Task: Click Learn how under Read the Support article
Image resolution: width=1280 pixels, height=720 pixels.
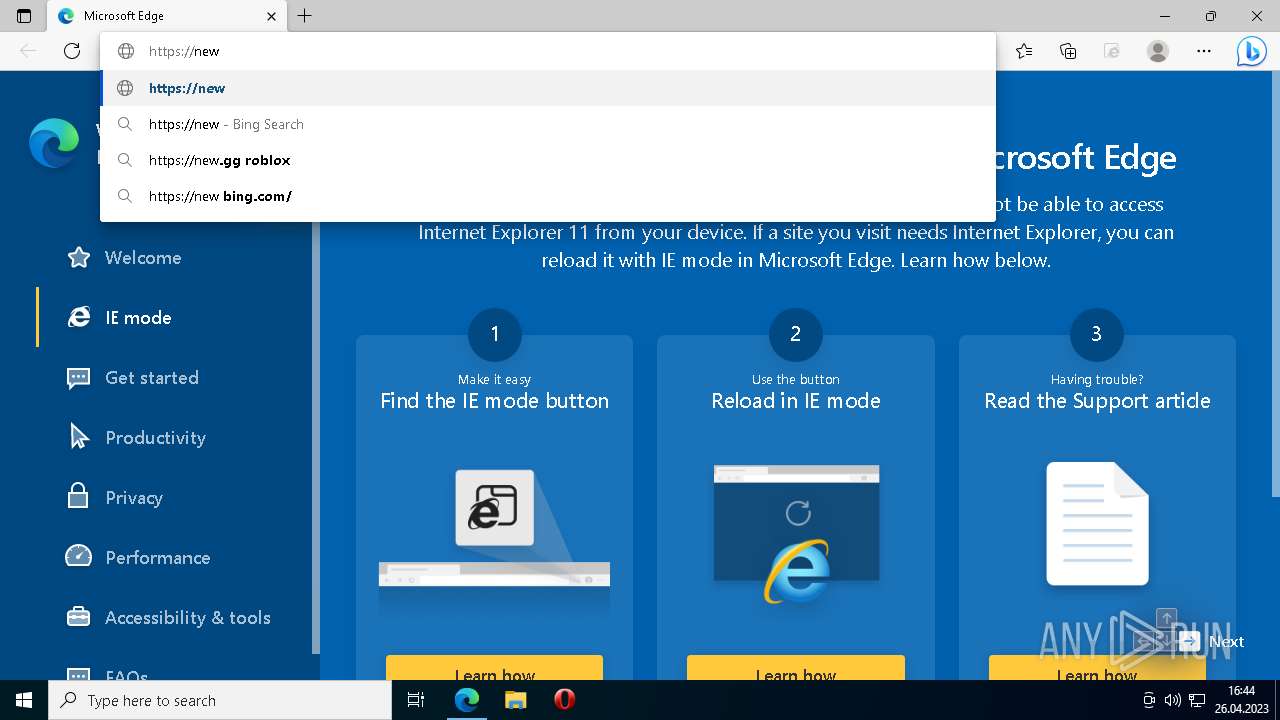Action: click(x=1097, y=668)
